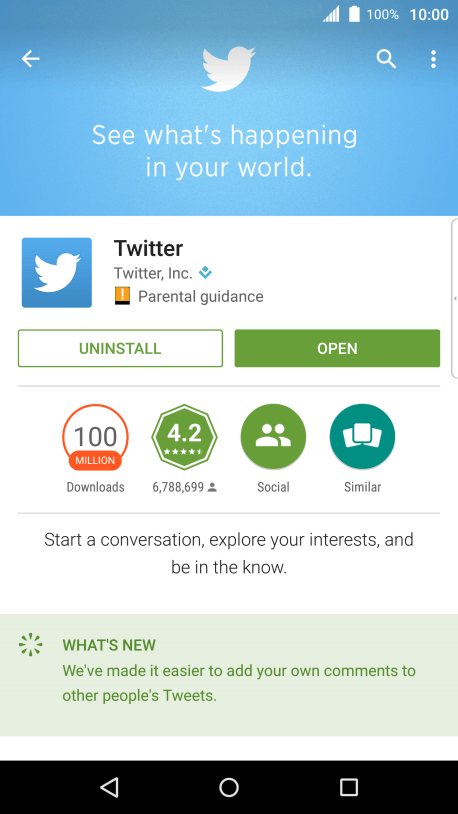The height and width of the screenshot is (814, 458).
Task: Tap the Android Back navigation button
Action: click(109, 787)
